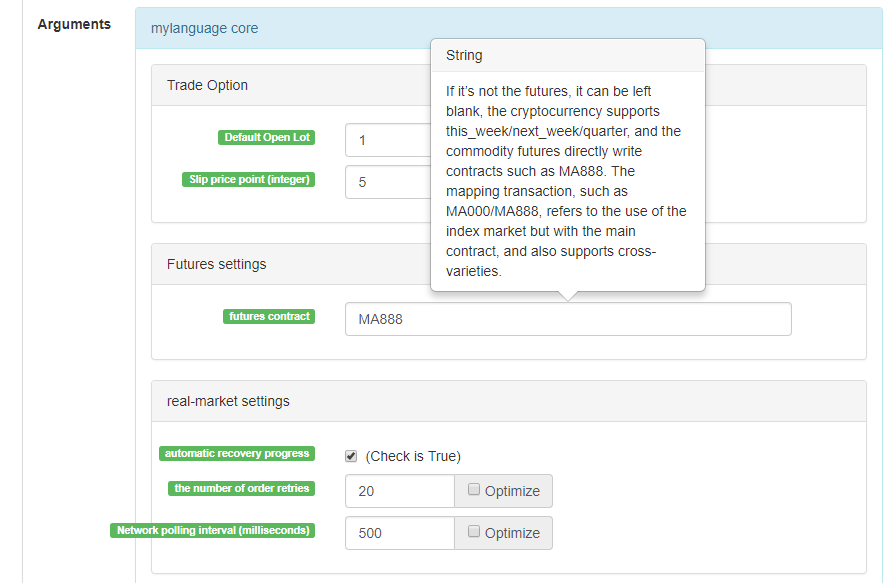Enable Optimize for order retries

tap(474, 490)
